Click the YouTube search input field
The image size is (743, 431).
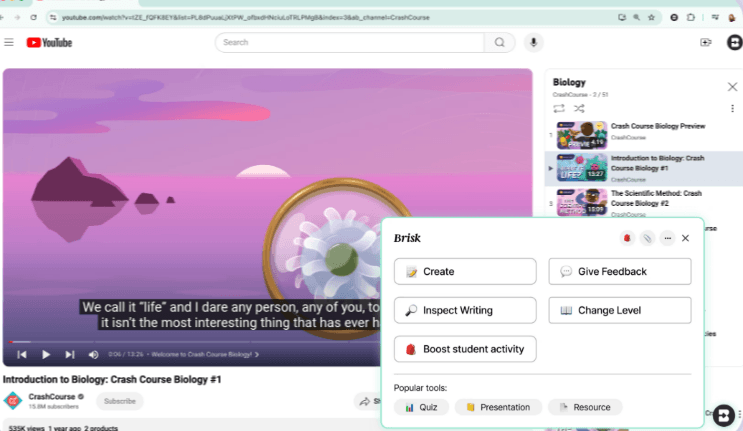(x=350, y=43)
